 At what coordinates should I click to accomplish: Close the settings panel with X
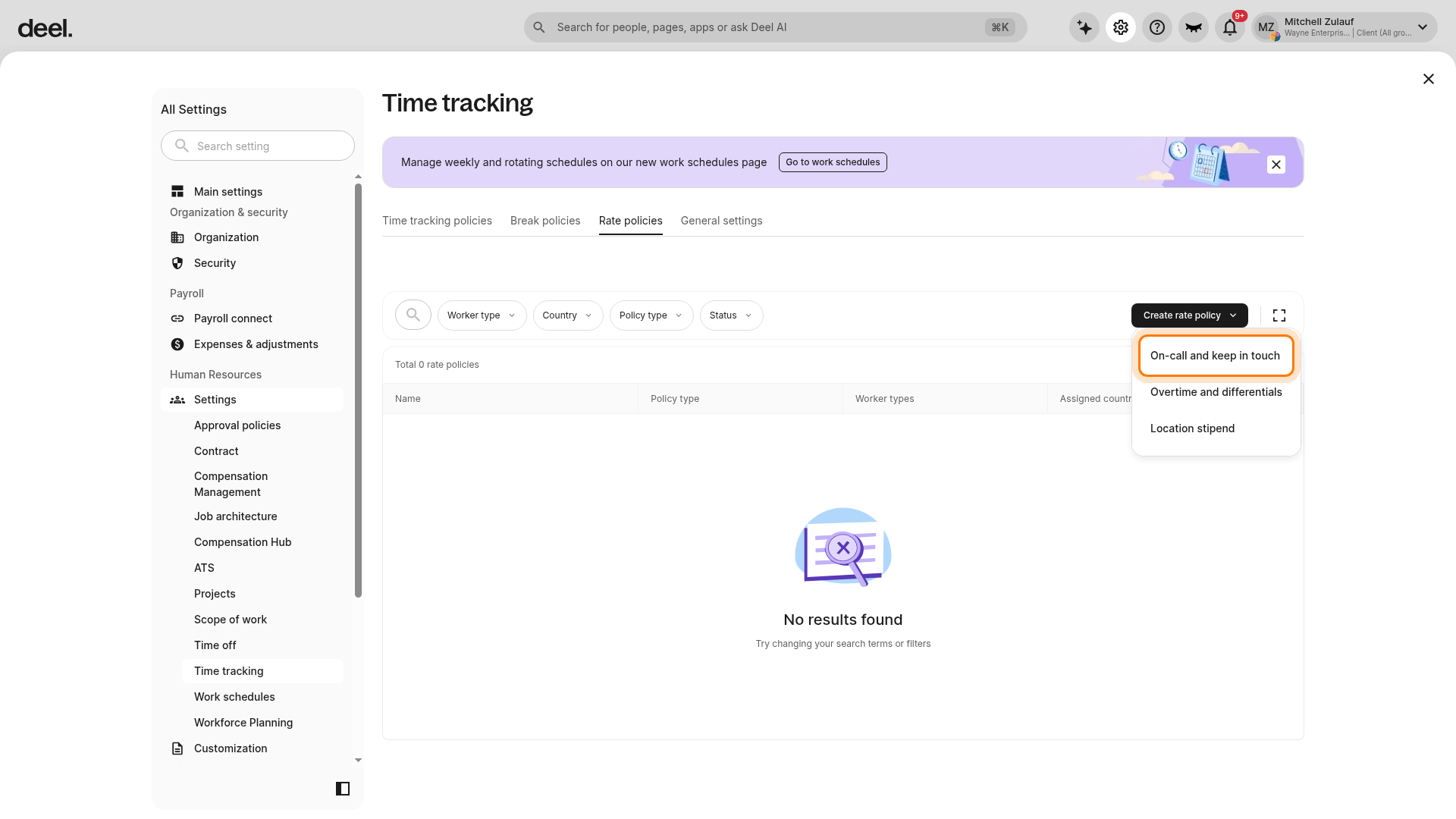tap(1429, 79)
